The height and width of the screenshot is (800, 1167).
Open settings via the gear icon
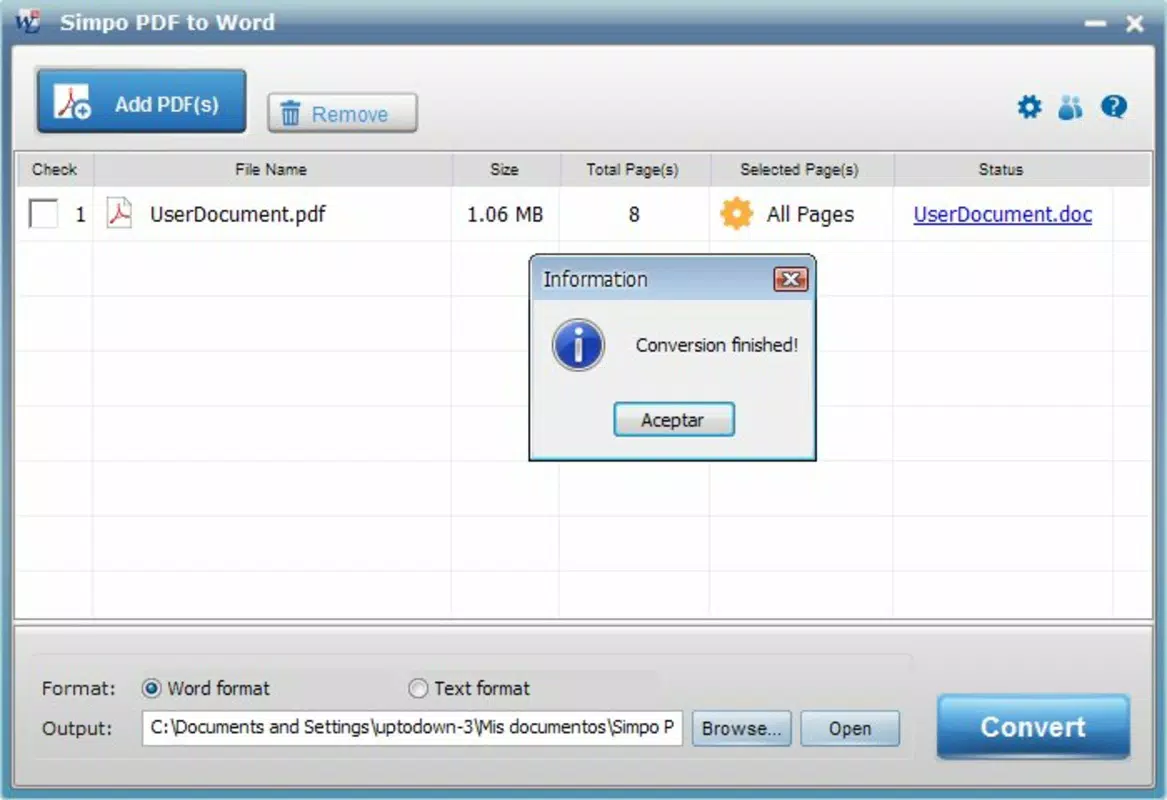click(1029, 107)
